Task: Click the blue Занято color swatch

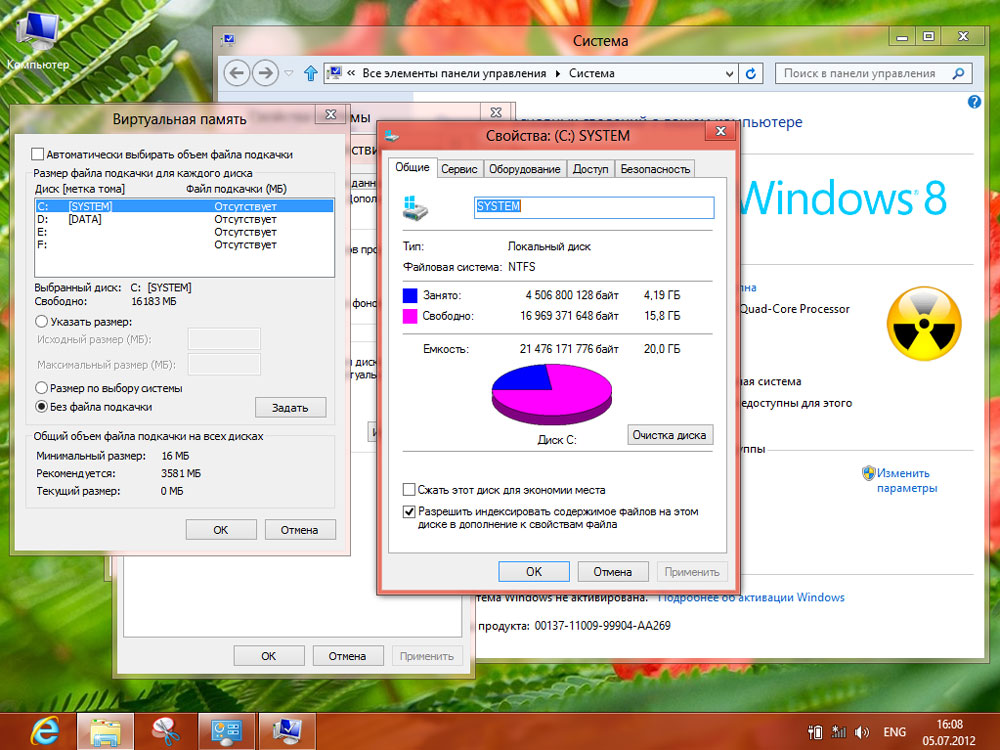Action: (410, 296)
